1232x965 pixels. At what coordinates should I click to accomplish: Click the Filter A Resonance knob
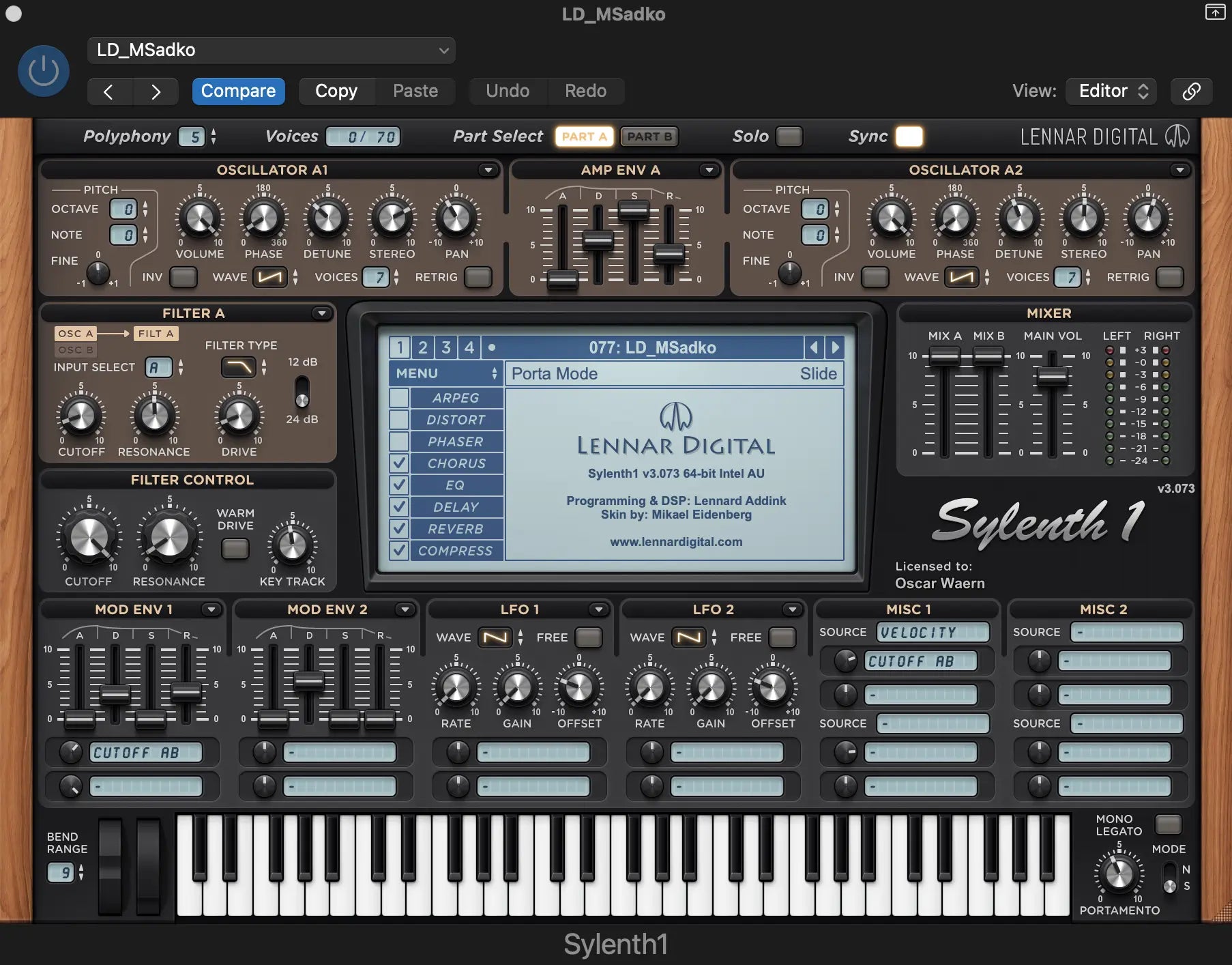(155, 416)
